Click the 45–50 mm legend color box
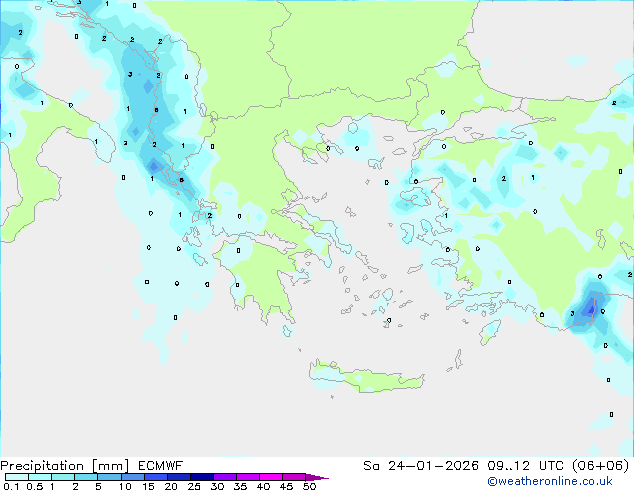 pyautogui.click(x=294, y=477)
